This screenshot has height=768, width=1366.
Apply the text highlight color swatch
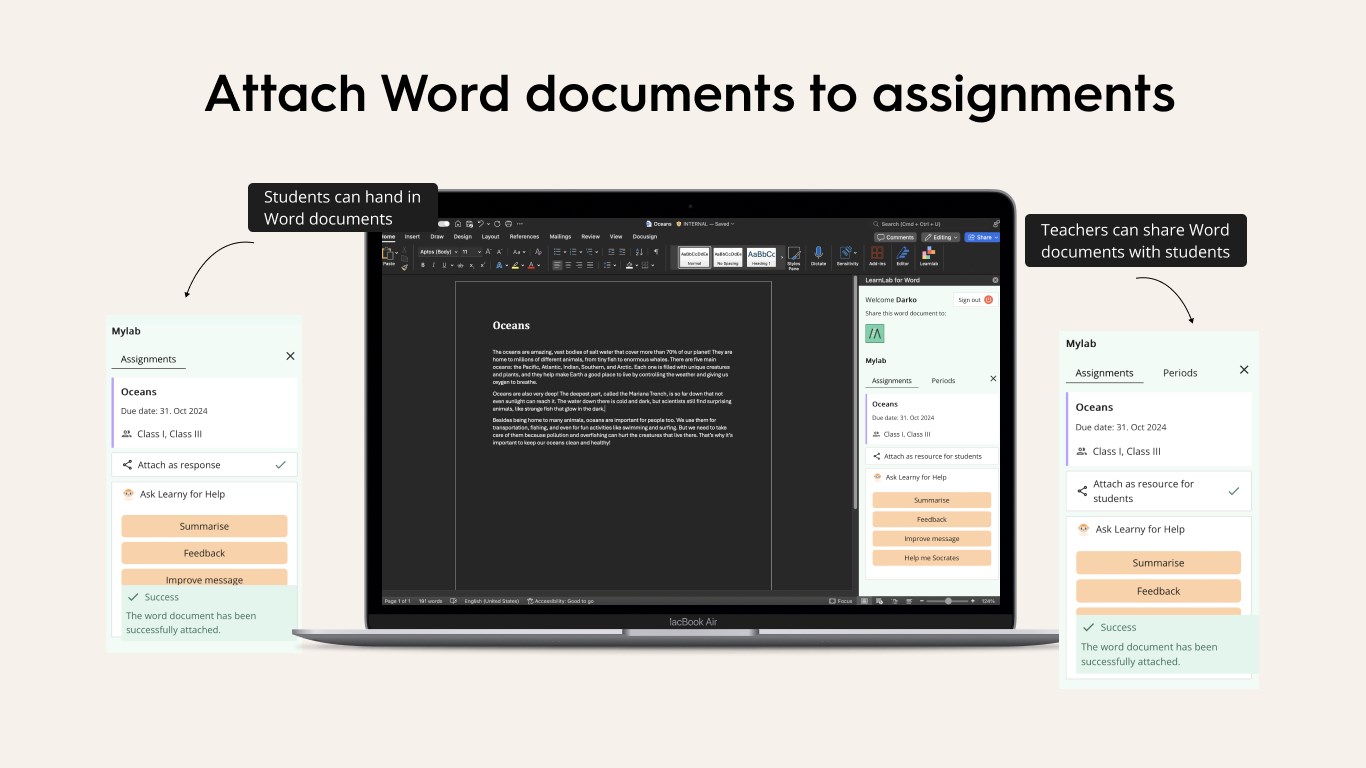515,265
